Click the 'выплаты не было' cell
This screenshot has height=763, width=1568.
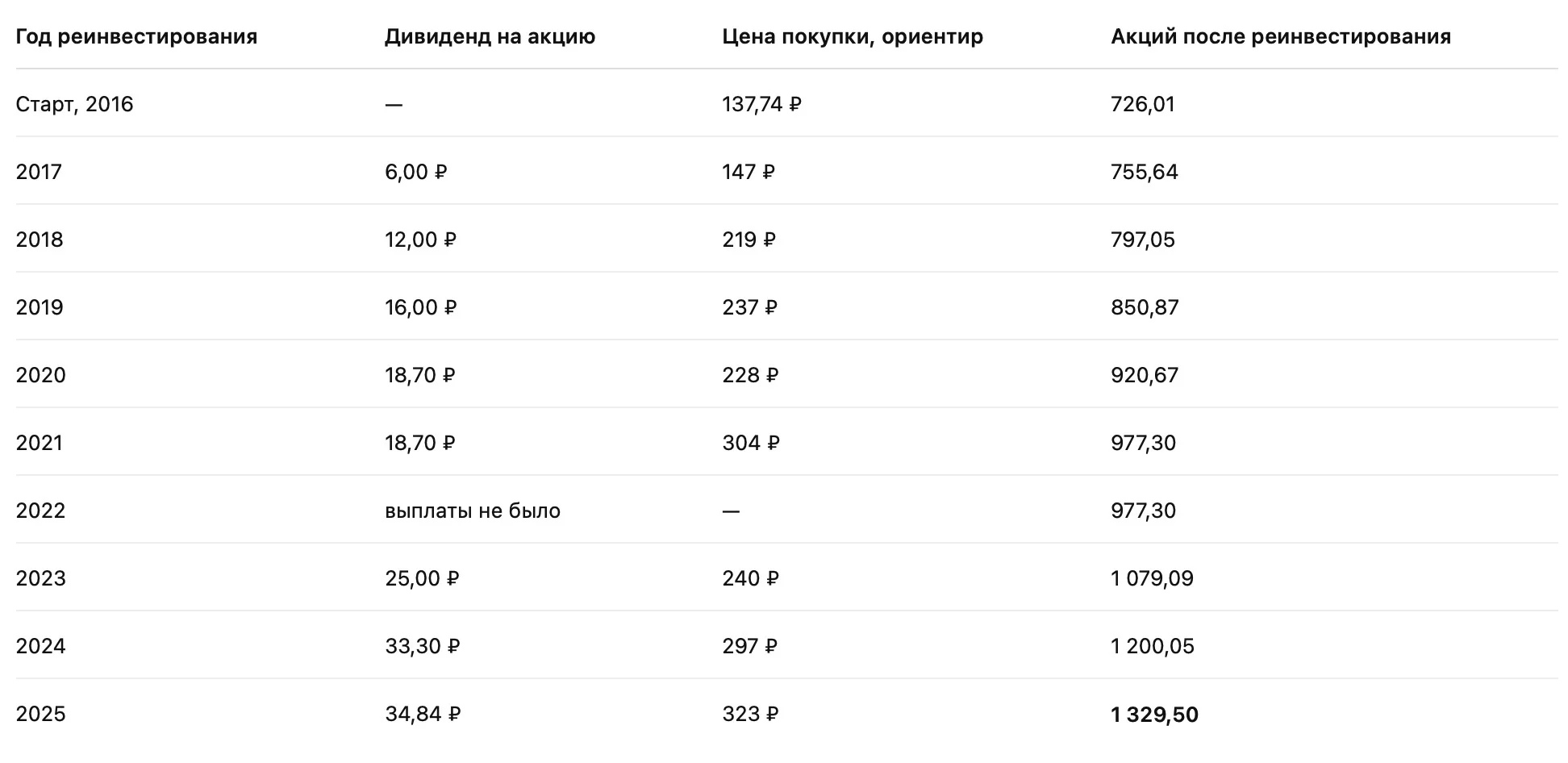[473, 511]
